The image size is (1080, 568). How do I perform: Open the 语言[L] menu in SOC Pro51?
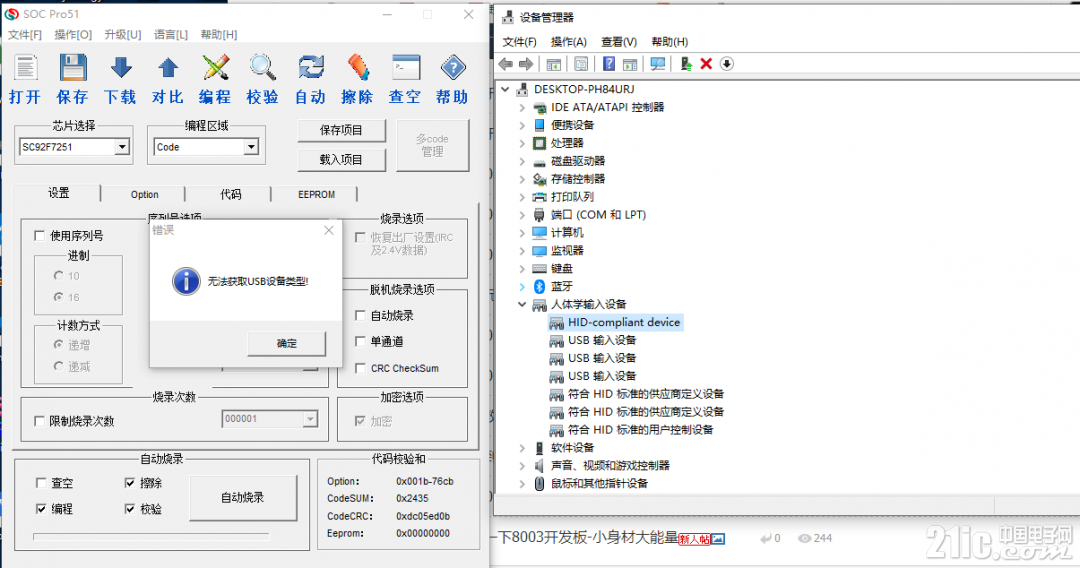pyautogui.click(x=170, y=34)
